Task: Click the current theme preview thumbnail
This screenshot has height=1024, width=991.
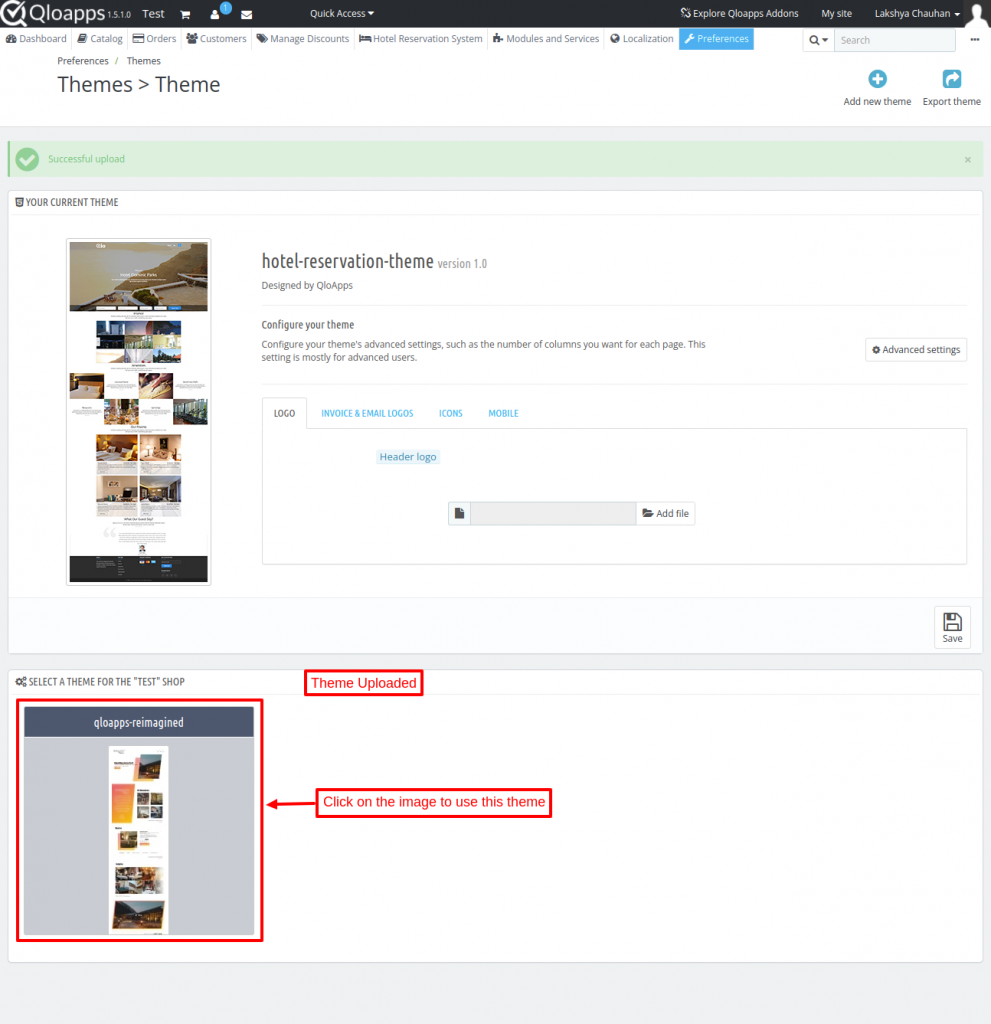Action: pos(138,411)
